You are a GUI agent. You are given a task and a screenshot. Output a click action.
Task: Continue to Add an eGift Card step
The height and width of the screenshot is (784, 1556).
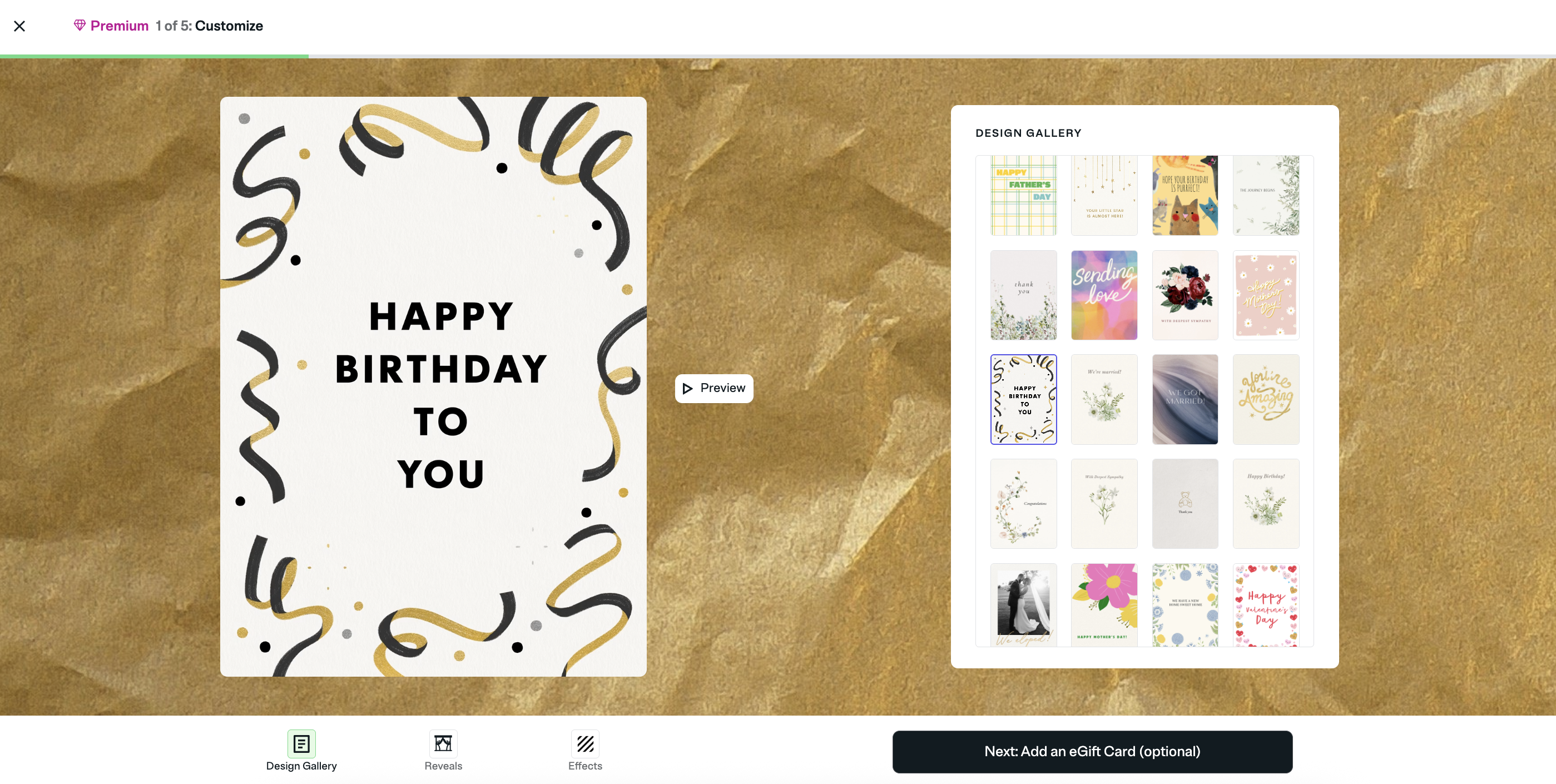(x=1092, y=751)
